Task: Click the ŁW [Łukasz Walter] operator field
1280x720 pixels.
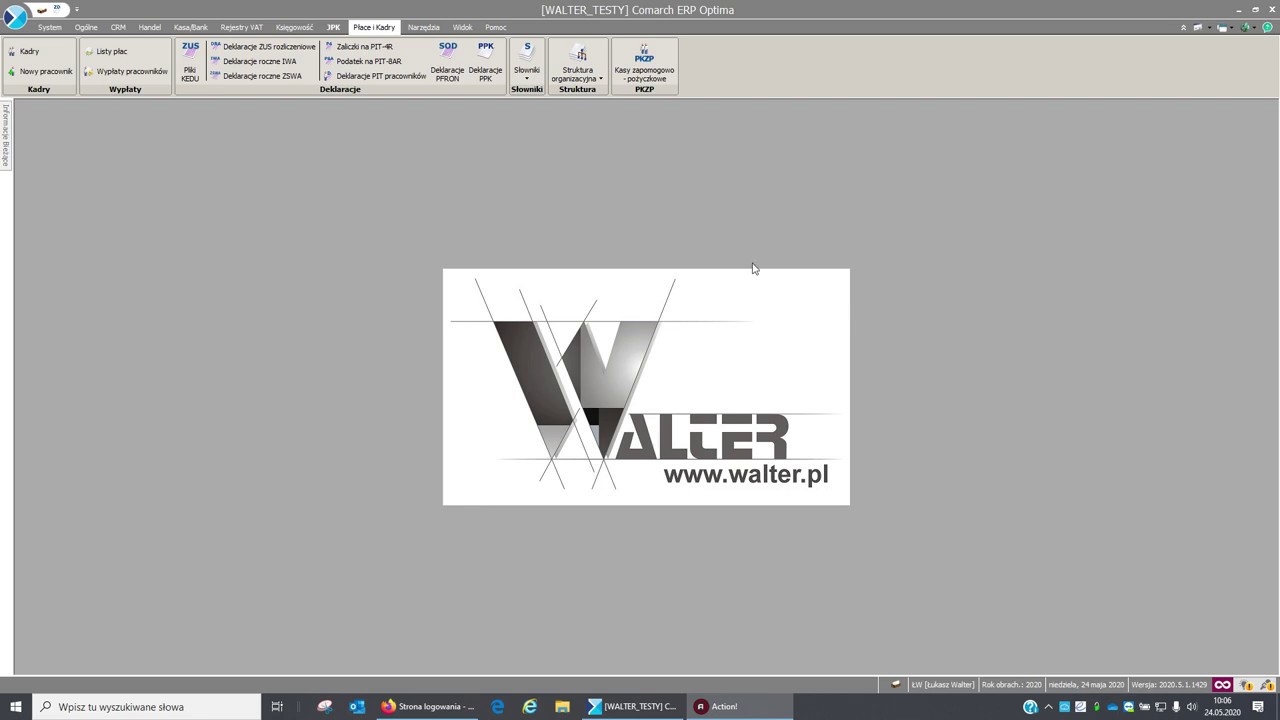Action: (943, 685)
